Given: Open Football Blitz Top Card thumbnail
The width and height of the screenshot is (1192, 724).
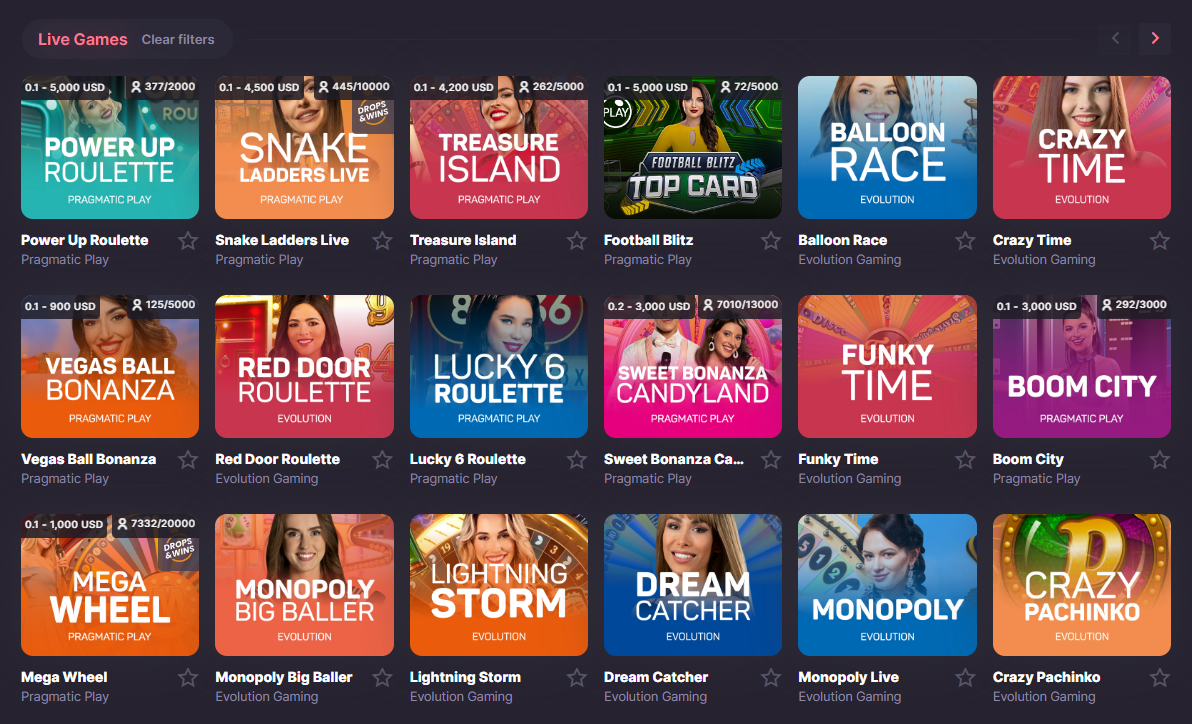Looking at the screenshot, I should tap(693, 148).
